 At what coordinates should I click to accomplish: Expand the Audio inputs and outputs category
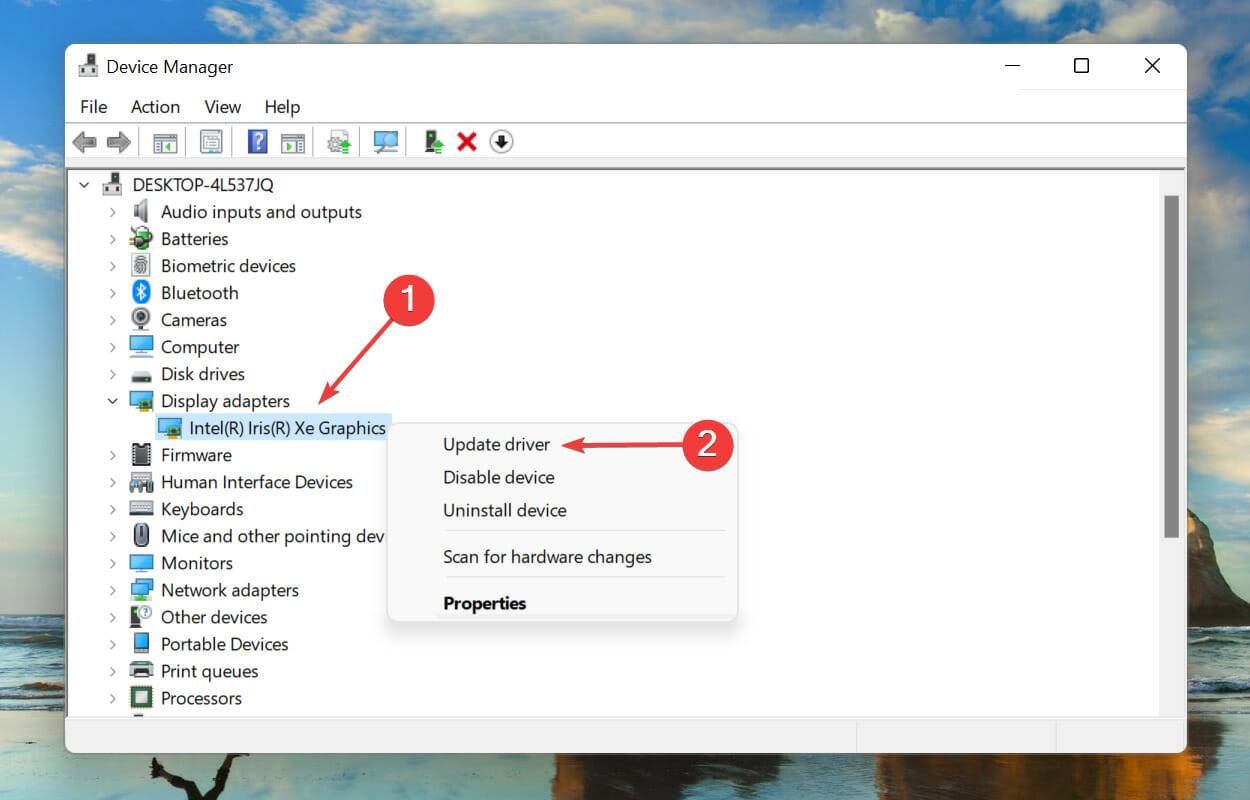[x=113, y=212]
